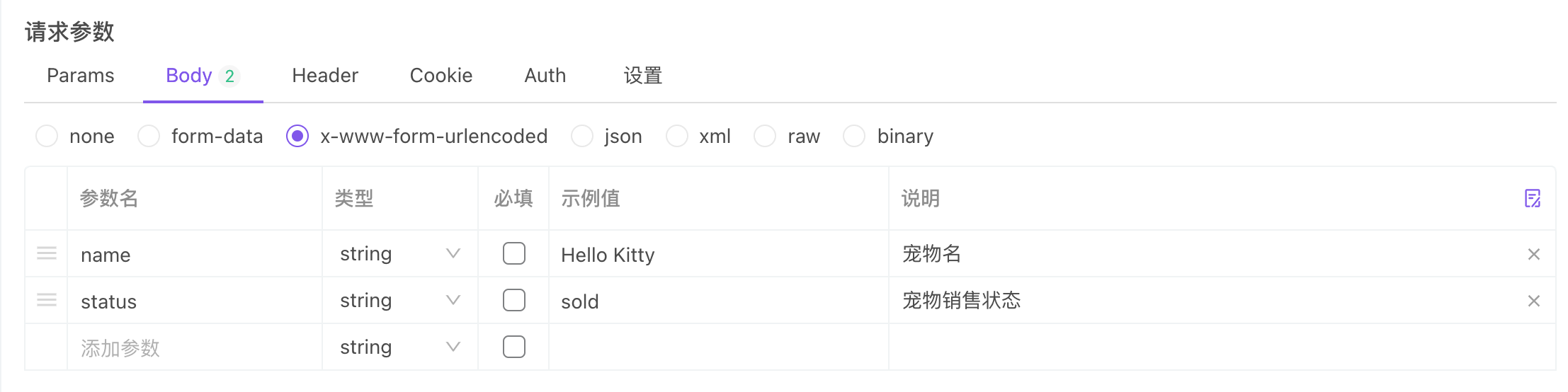Screen dimensions: 1568x392
Task: Toggle required checkbox for name parameter
Action: pyautogui.click(x=513, y=253)
